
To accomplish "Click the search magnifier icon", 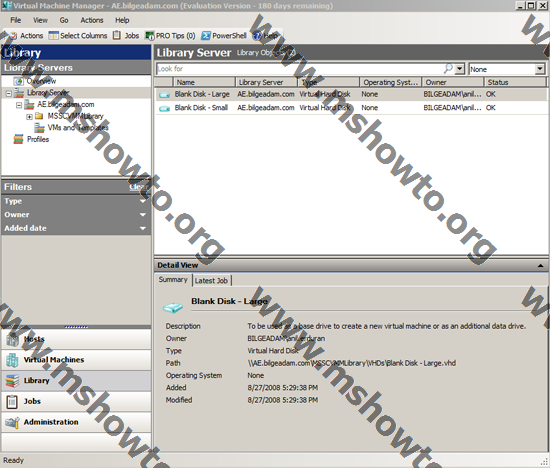I will [x=448, y=68].
